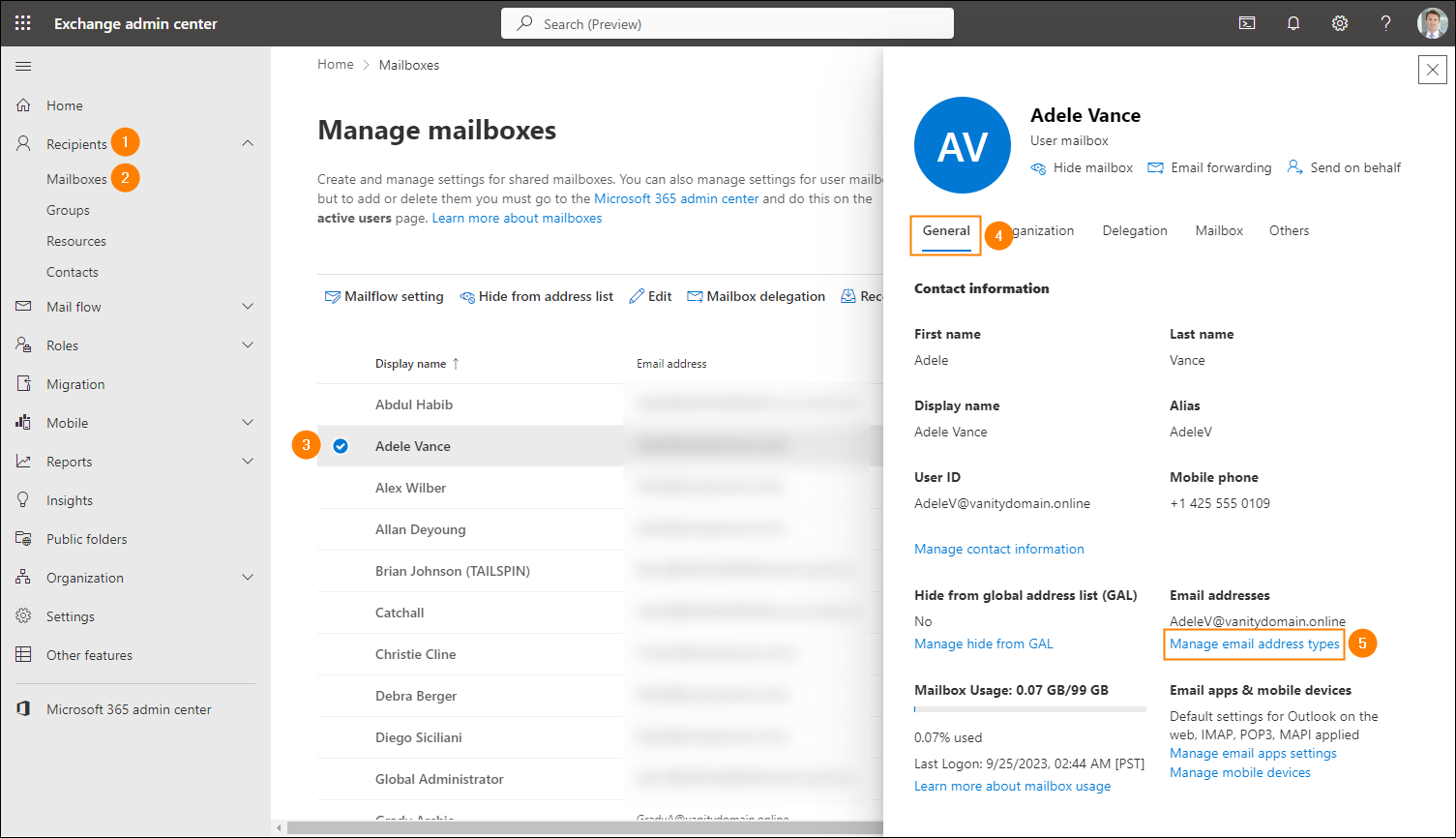1456x838 pixels.
Task: Open the settings gear in header
Action: pos(1340,23)
